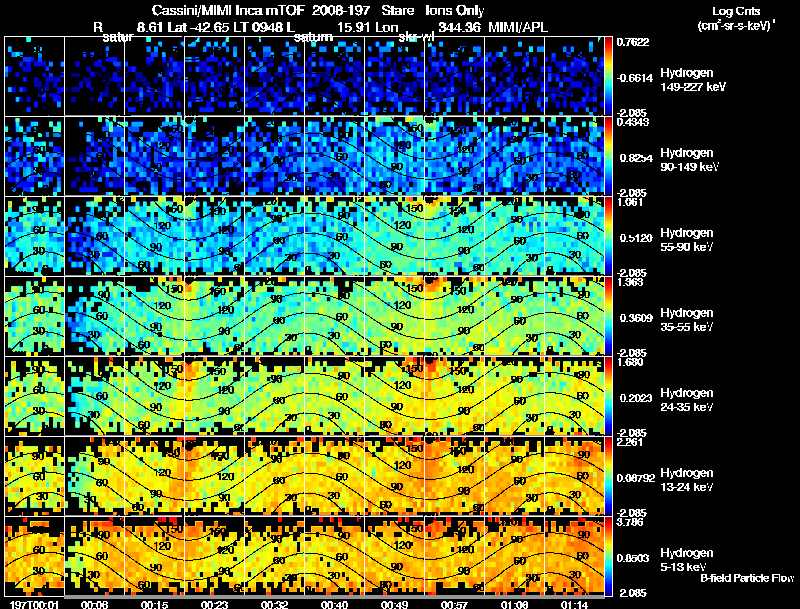
Task: Open the 5-13 keV panel above the 01:14 label
Action: click(574, 556)
